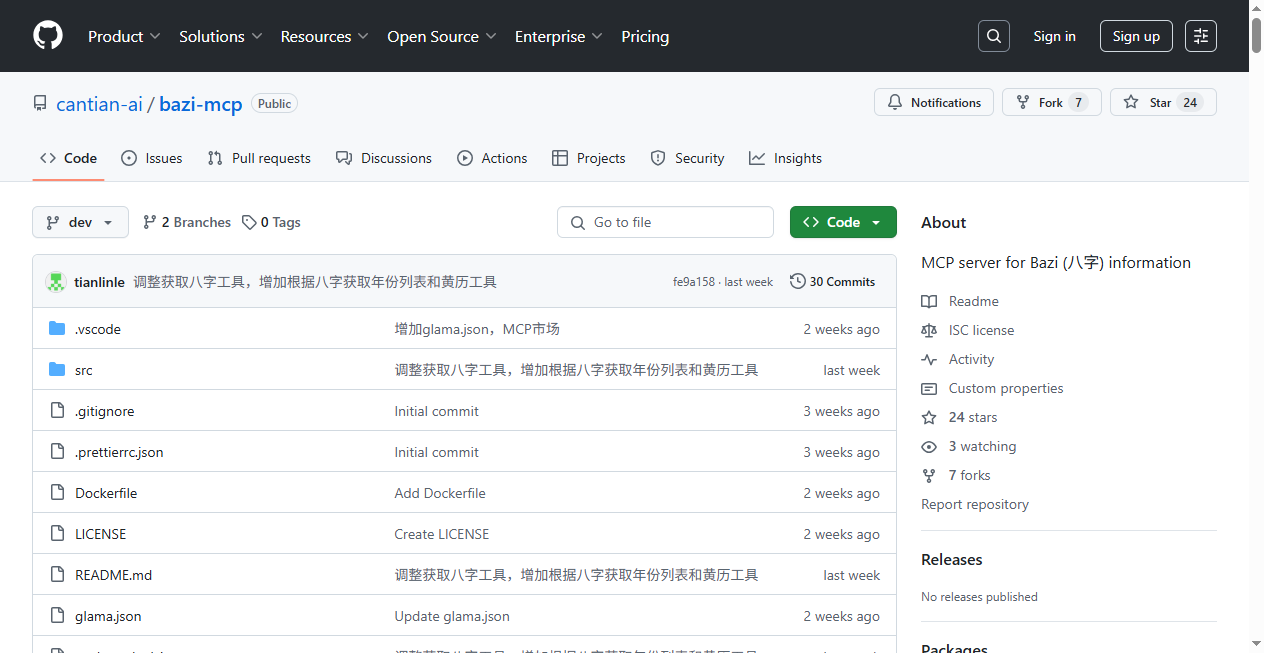Screen dimensions: 1264x653
Task: Switch to the Insights tab
Action: [x=785, y=158]
